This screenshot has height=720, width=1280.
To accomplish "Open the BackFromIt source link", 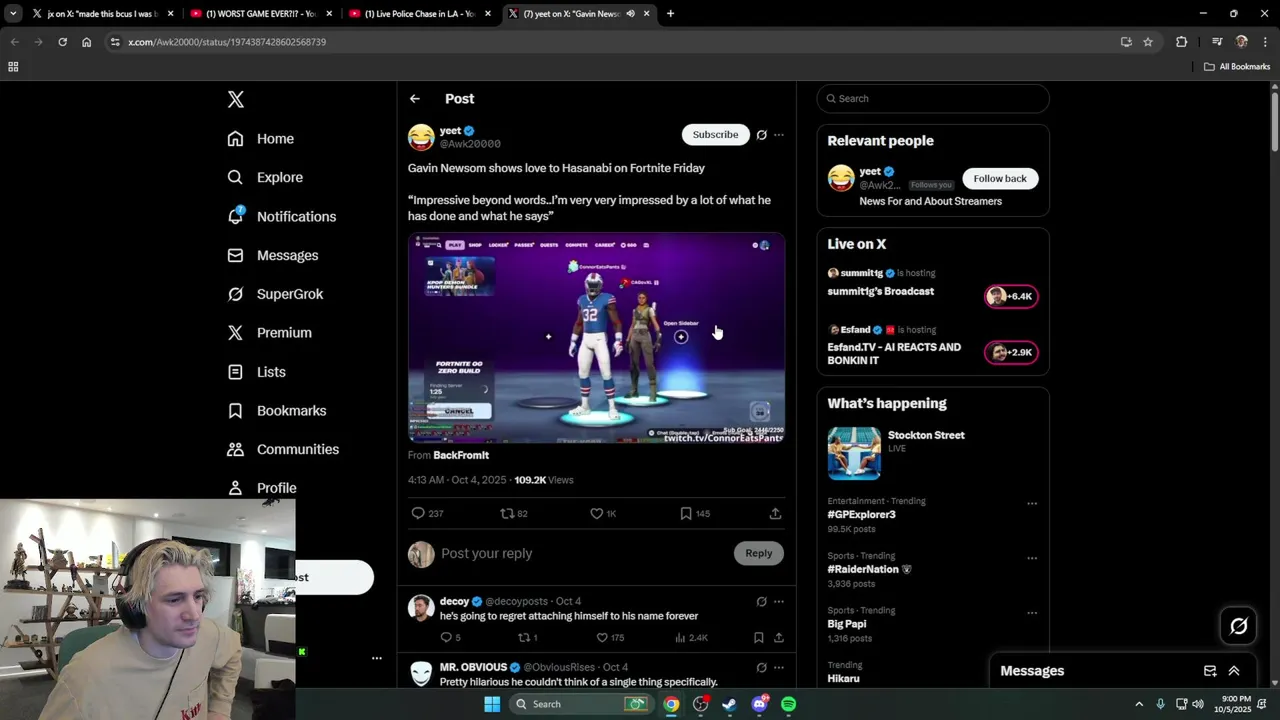I will [461, 455].
